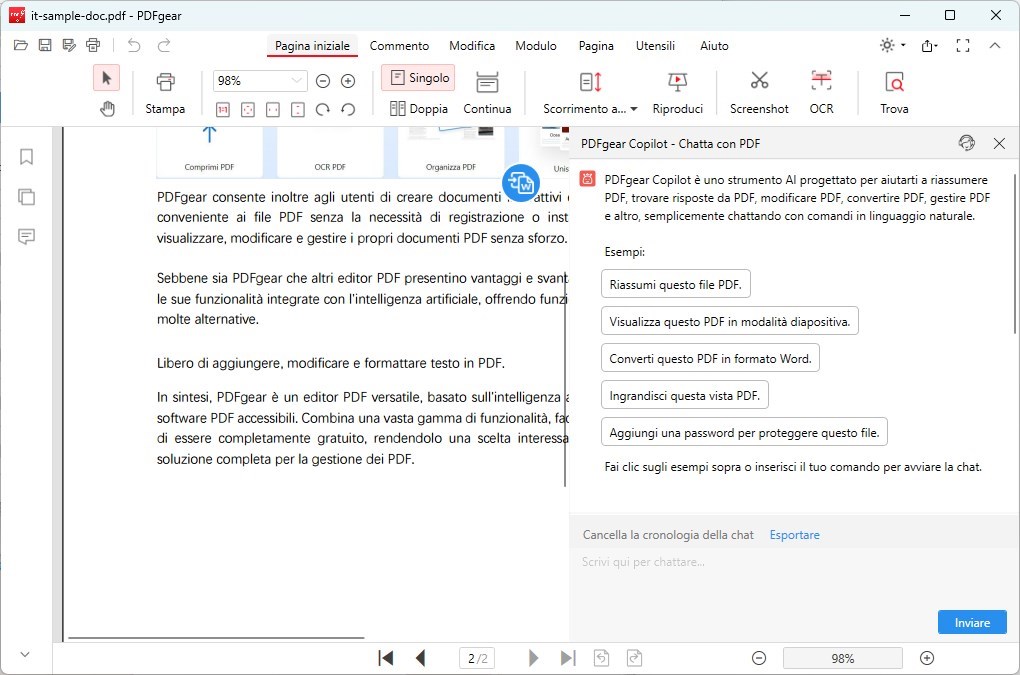
Task: Select the arrow cursor tool
Action: tap(107, 78)
